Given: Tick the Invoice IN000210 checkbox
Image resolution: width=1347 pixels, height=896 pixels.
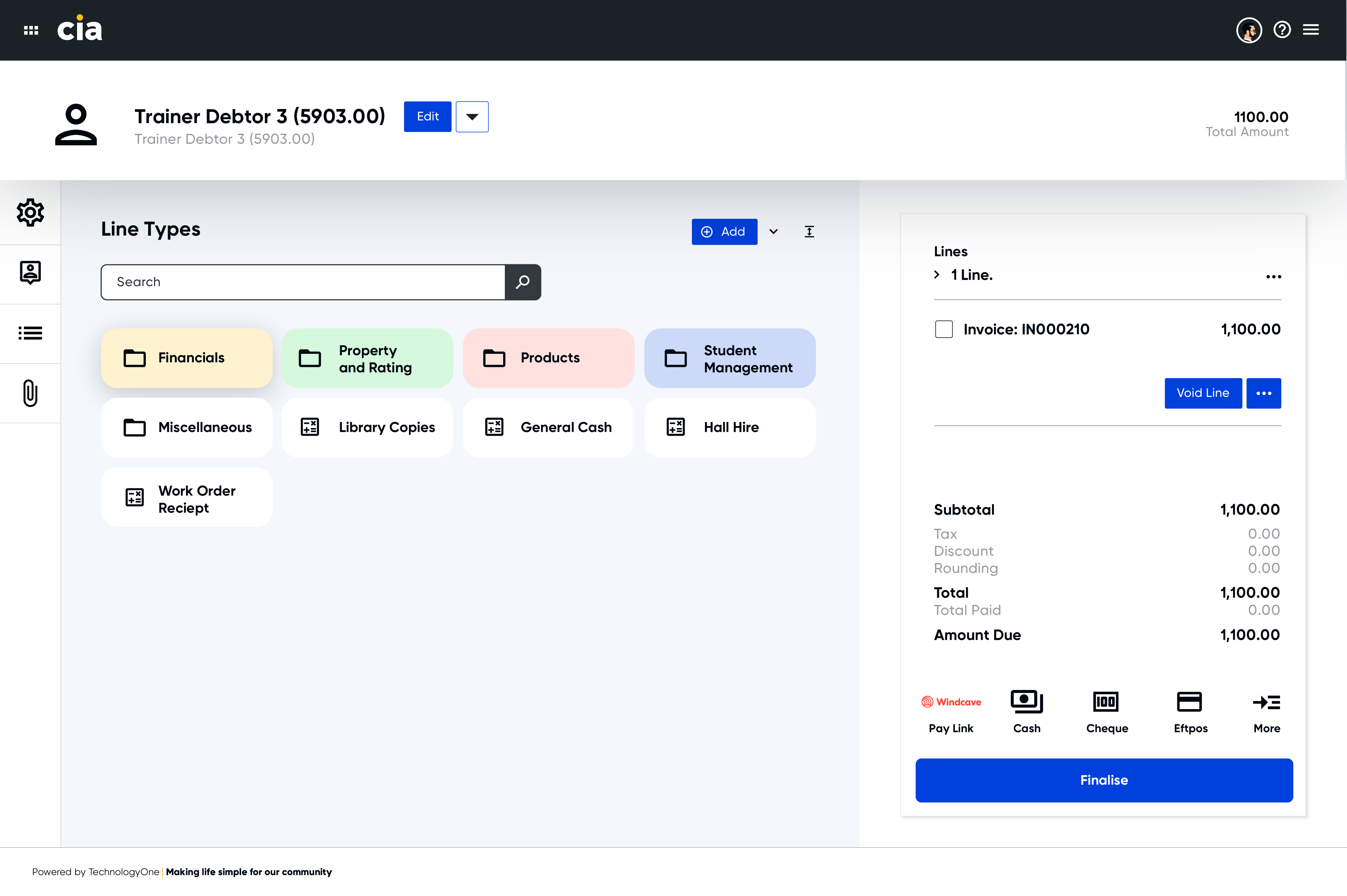Looking at the screenshot, I should [943, 329].
